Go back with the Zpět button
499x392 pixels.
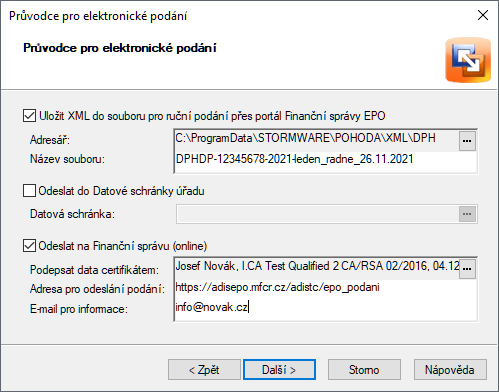(x=204, y=370)
